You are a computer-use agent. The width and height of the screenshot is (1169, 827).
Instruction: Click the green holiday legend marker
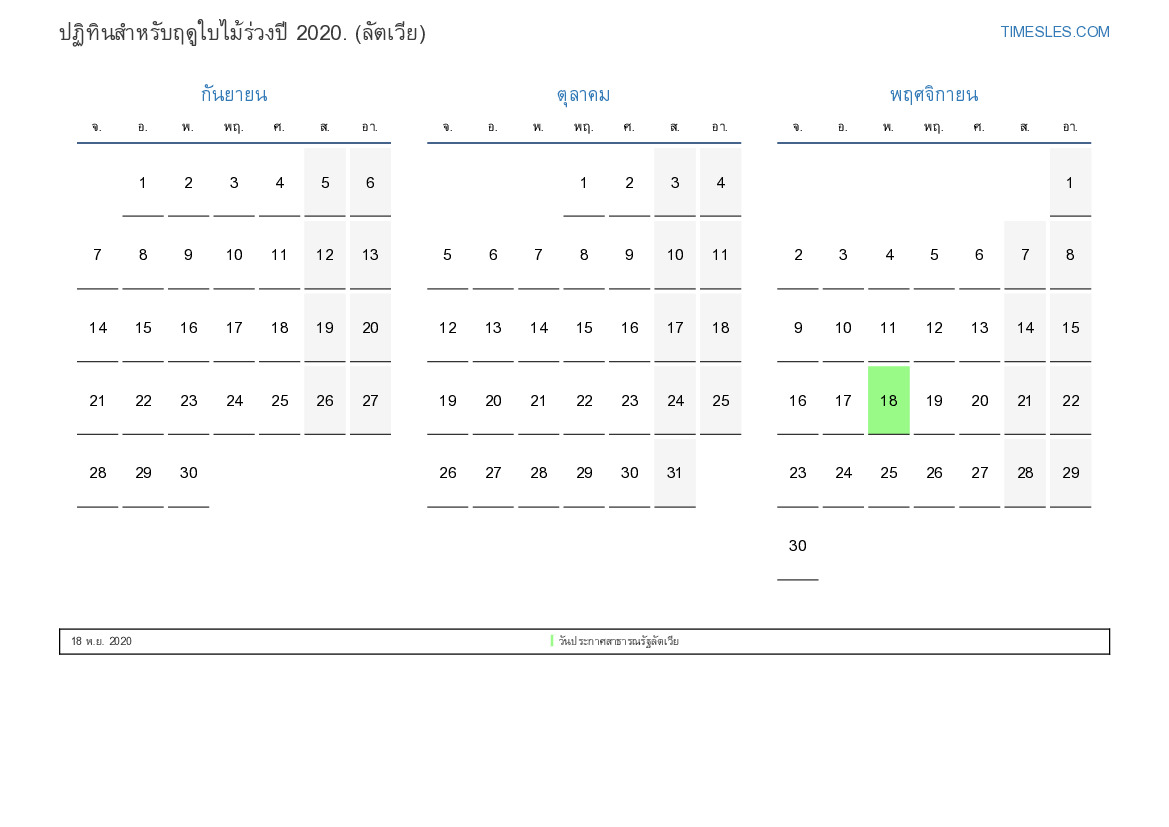(552, 641)
